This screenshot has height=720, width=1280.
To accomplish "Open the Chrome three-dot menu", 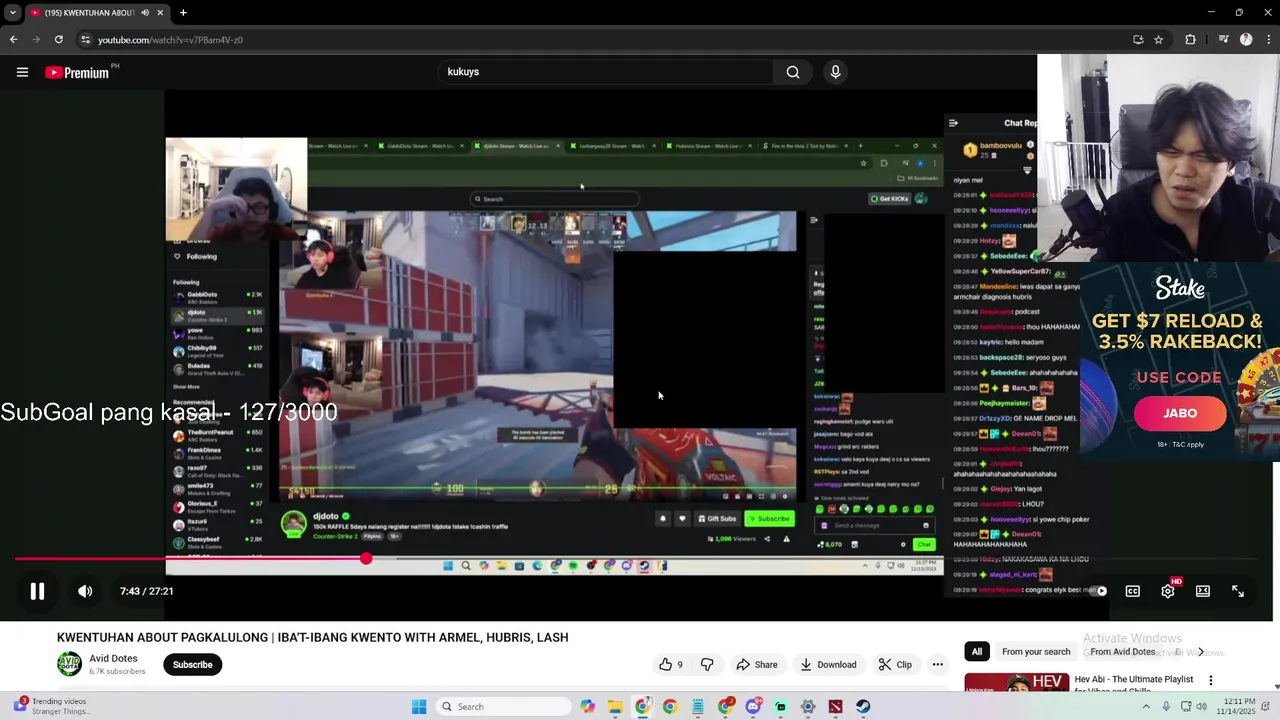I will point(1267,40).
